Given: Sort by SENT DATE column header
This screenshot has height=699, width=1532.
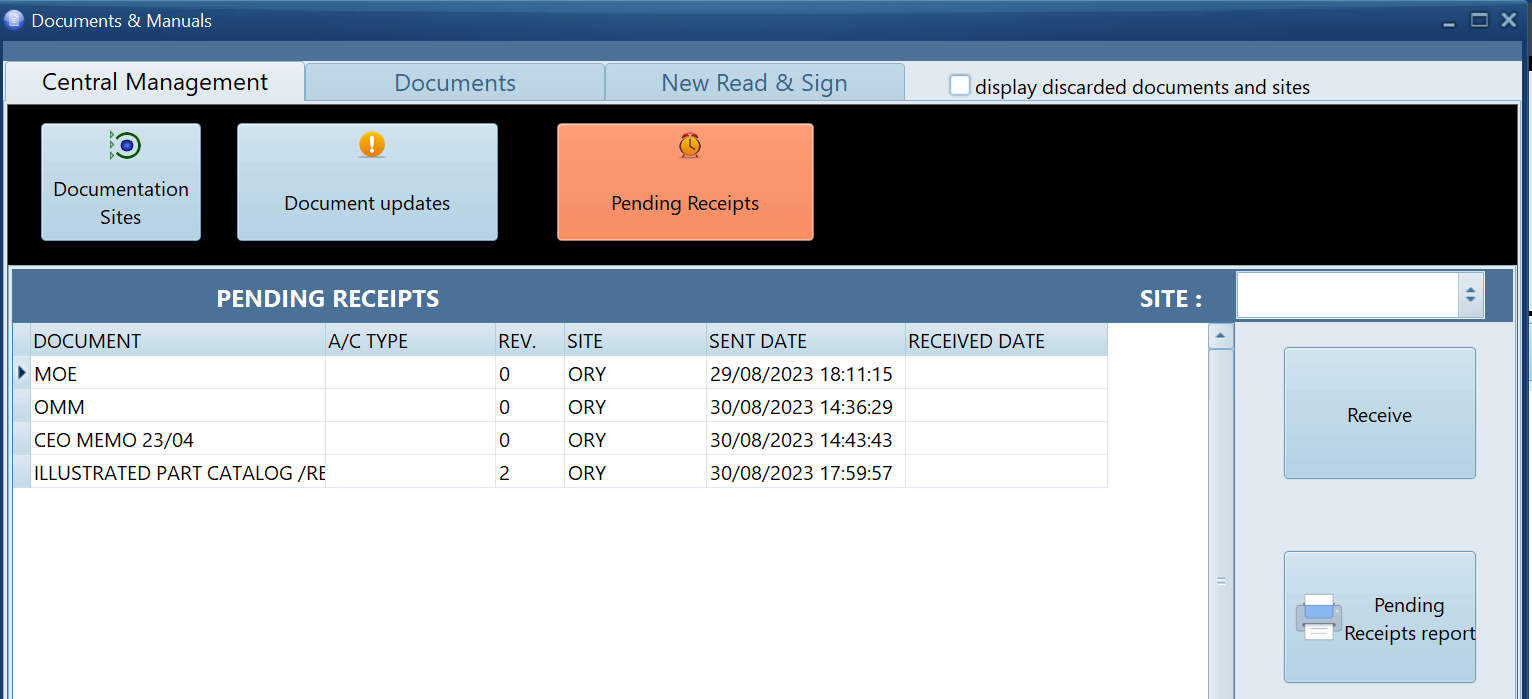Looking at the screenshot, I should click(806, 341).
